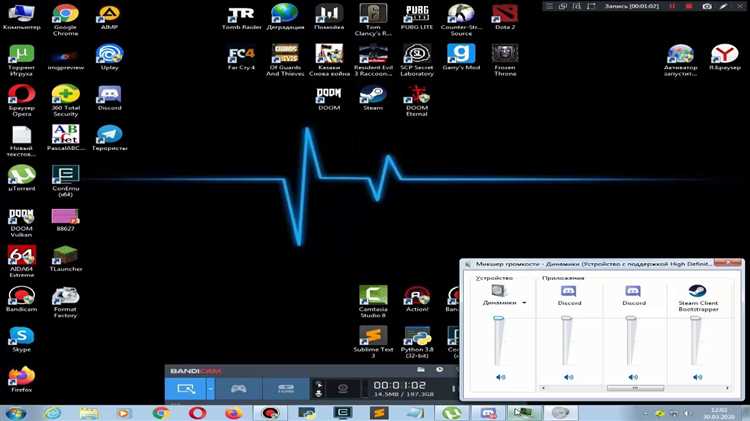Open the Frozen Throne shortcut
Screen dimensions: 750x421
coord(505,60)
